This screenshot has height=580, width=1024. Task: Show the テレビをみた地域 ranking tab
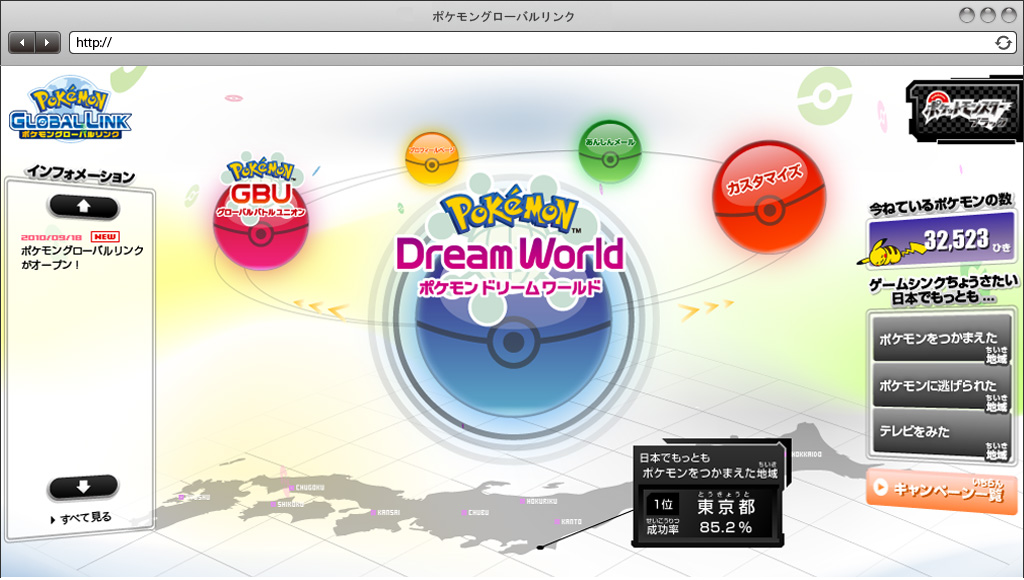[x=940, y=432]
